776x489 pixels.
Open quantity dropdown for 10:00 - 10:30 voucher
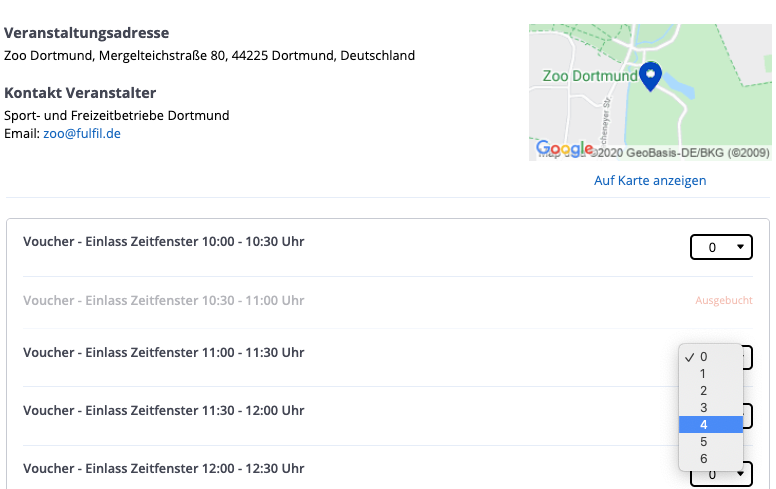721,247
